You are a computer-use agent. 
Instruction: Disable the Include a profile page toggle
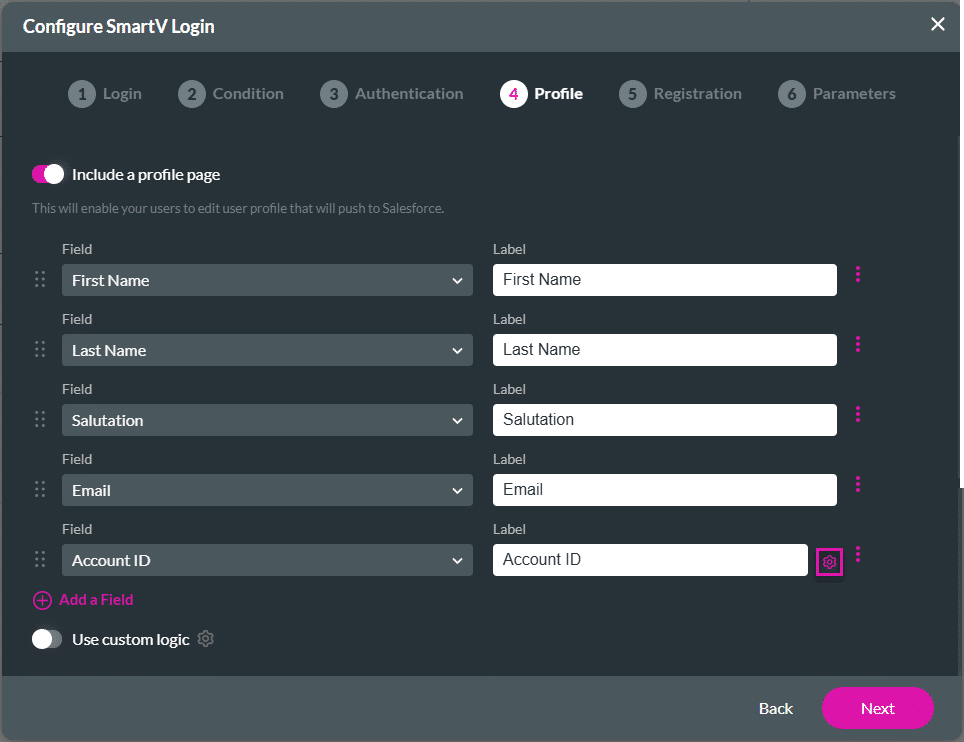click(46, 173)
